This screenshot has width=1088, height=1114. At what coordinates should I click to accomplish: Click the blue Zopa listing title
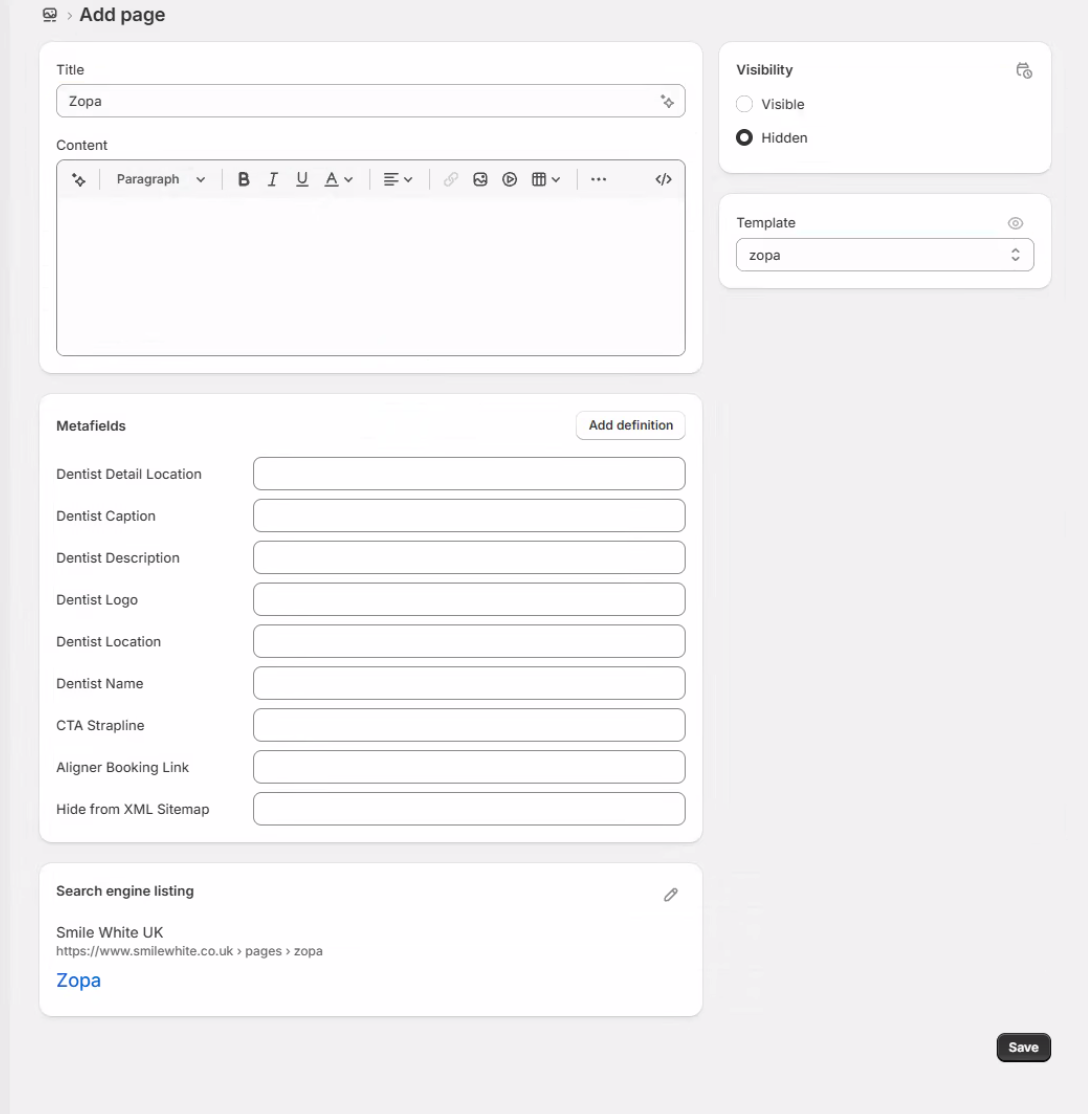click(x=78, y=980)
